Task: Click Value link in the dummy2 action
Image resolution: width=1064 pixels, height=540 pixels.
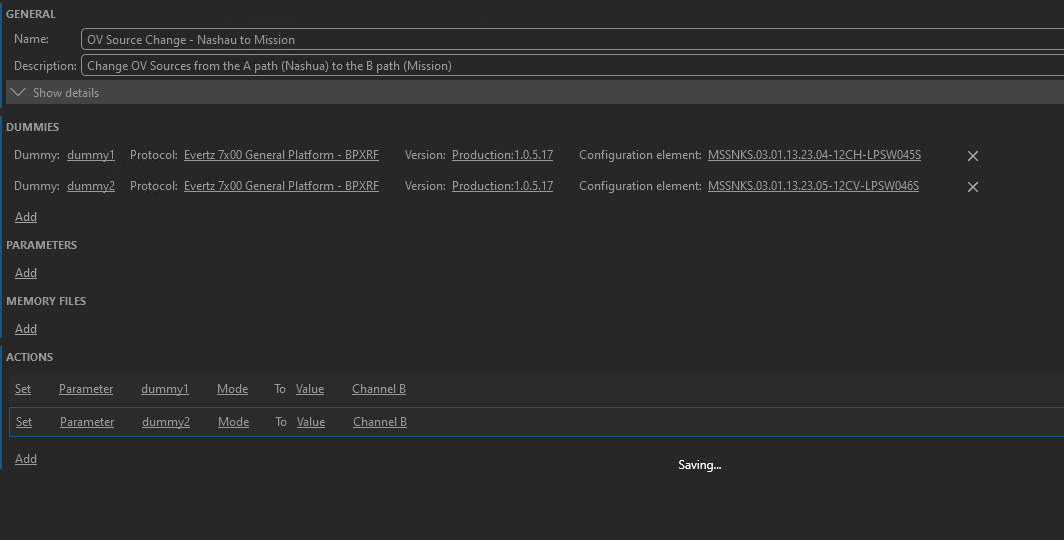Action: click(x=311, y=422)
